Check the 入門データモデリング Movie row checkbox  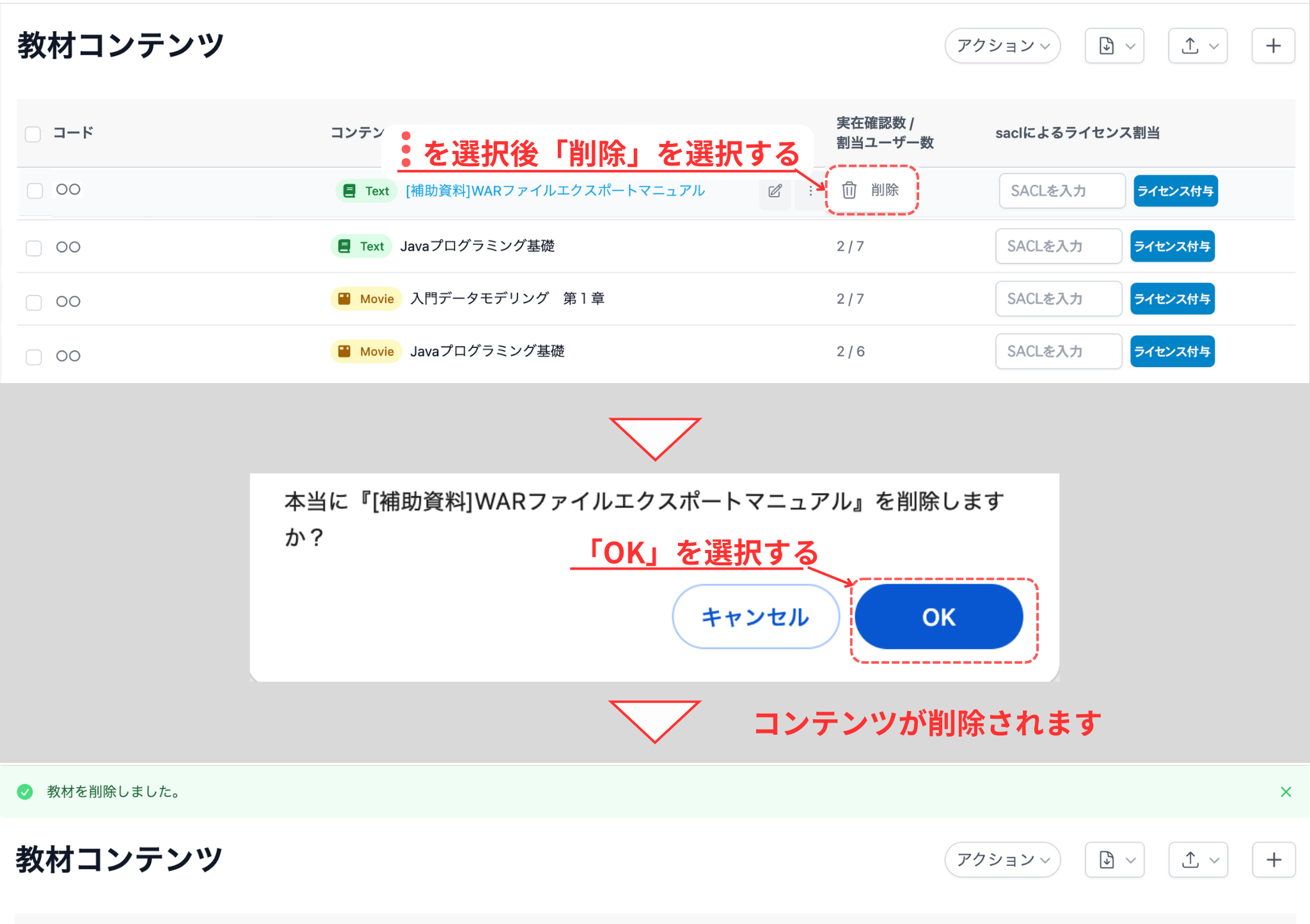click(34, 301)
